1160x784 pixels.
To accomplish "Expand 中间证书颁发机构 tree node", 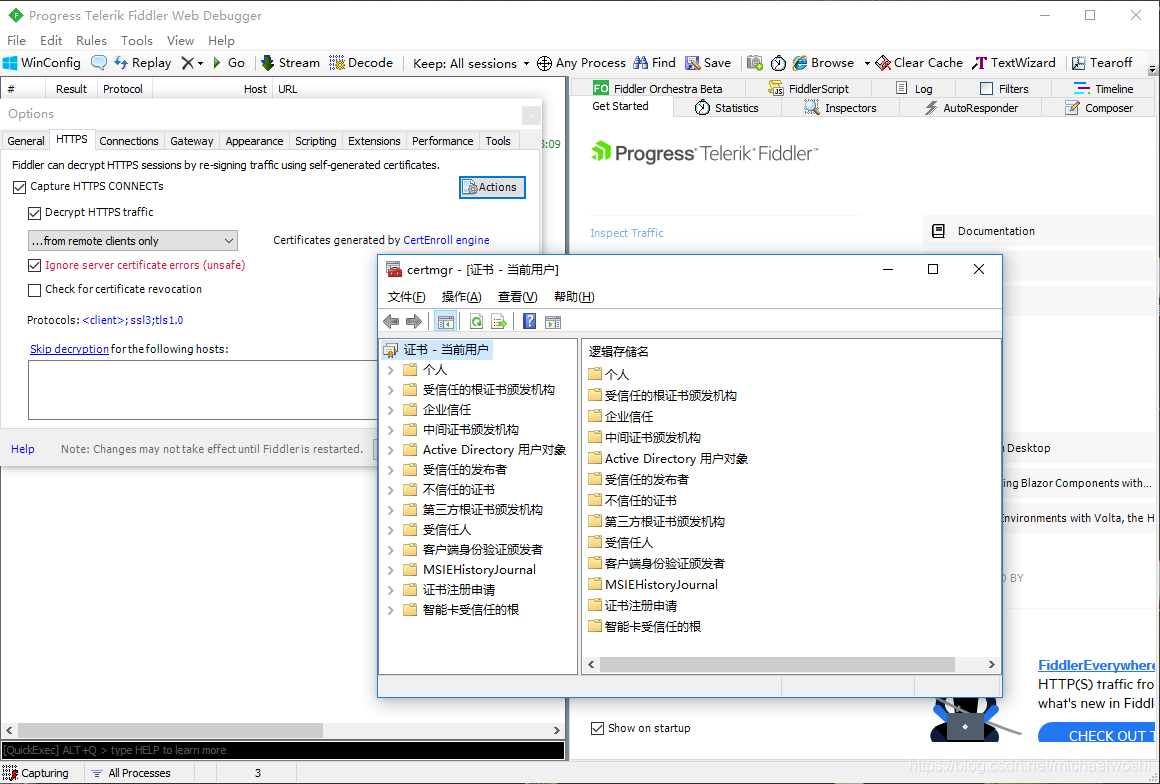I will pyautogui.click(x=391, y=430).
